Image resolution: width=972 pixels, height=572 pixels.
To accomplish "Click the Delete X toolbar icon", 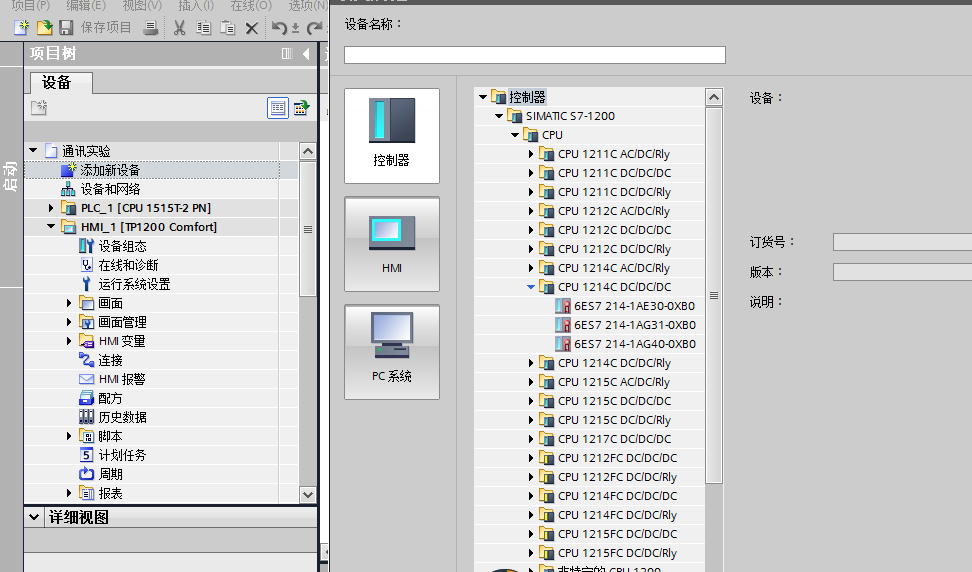I will [252, 28].
